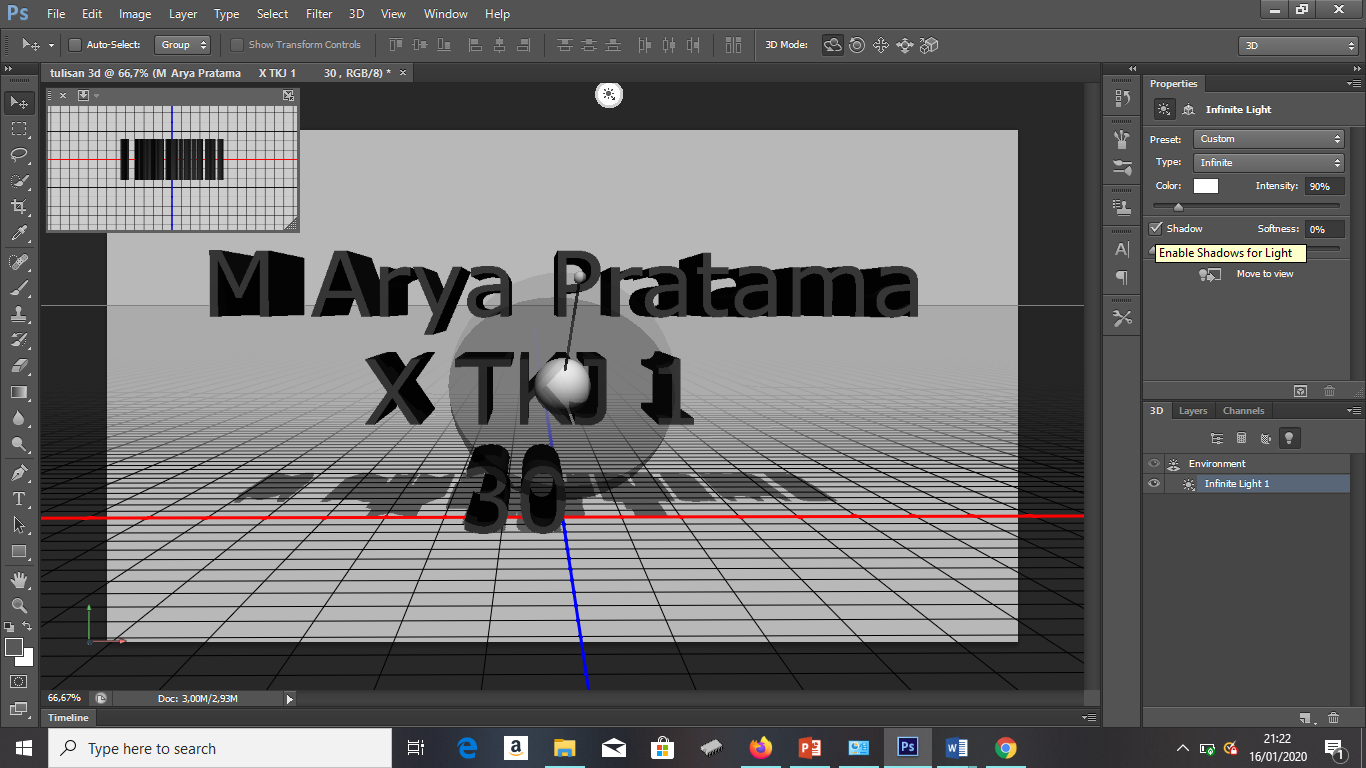Image resolution: width=1366 pixels, height=768 pixels.
Task: Switch to the Layers tab
Action: pos(1192,410)
